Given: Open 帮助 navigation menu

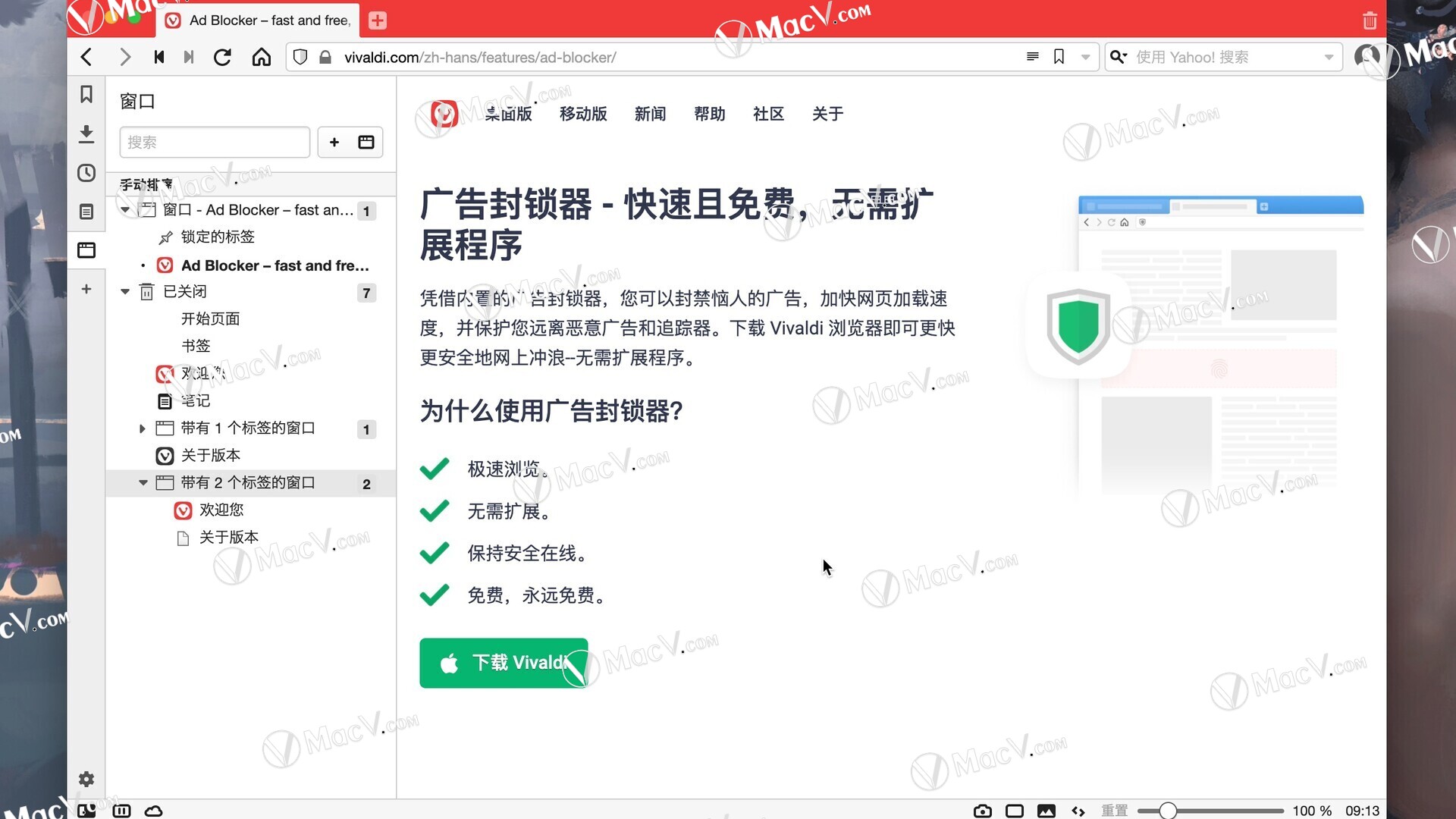Looking at the screenshot, I should (710, 114).
